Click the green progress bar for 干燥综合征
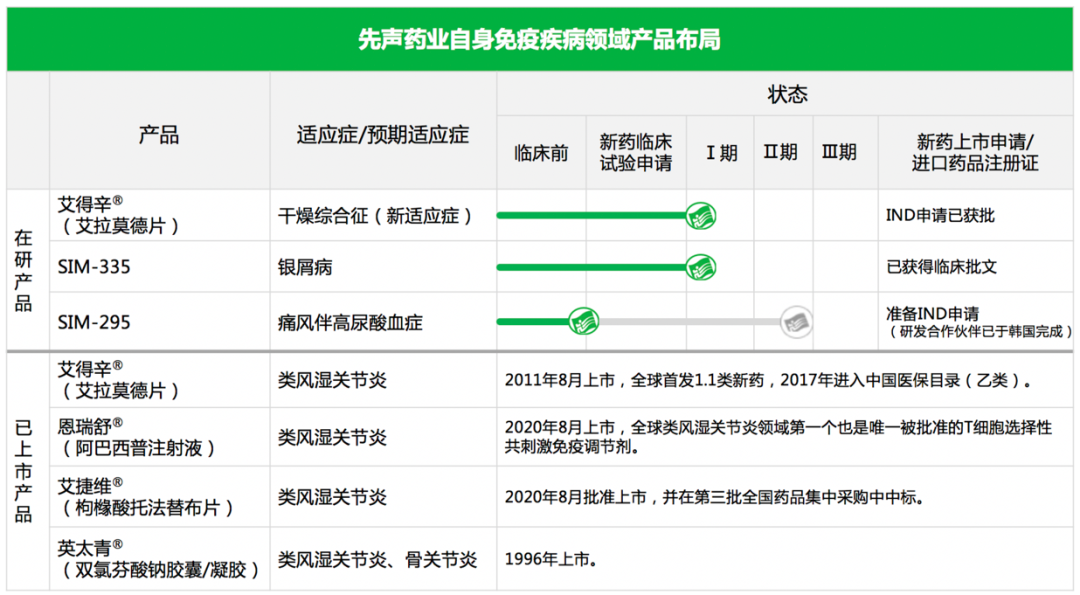1080x595 pixels. click(592, 216)
